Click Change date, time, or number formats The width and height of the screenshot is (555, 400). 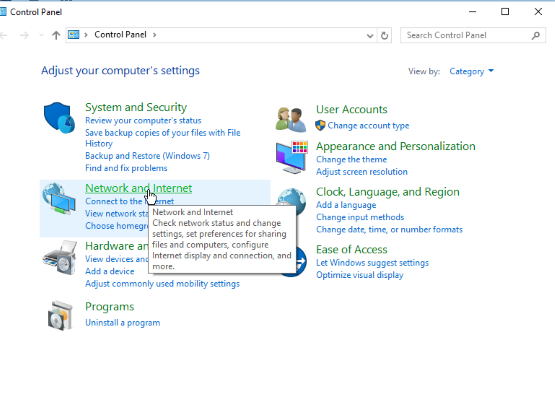[x=389, y=229]
